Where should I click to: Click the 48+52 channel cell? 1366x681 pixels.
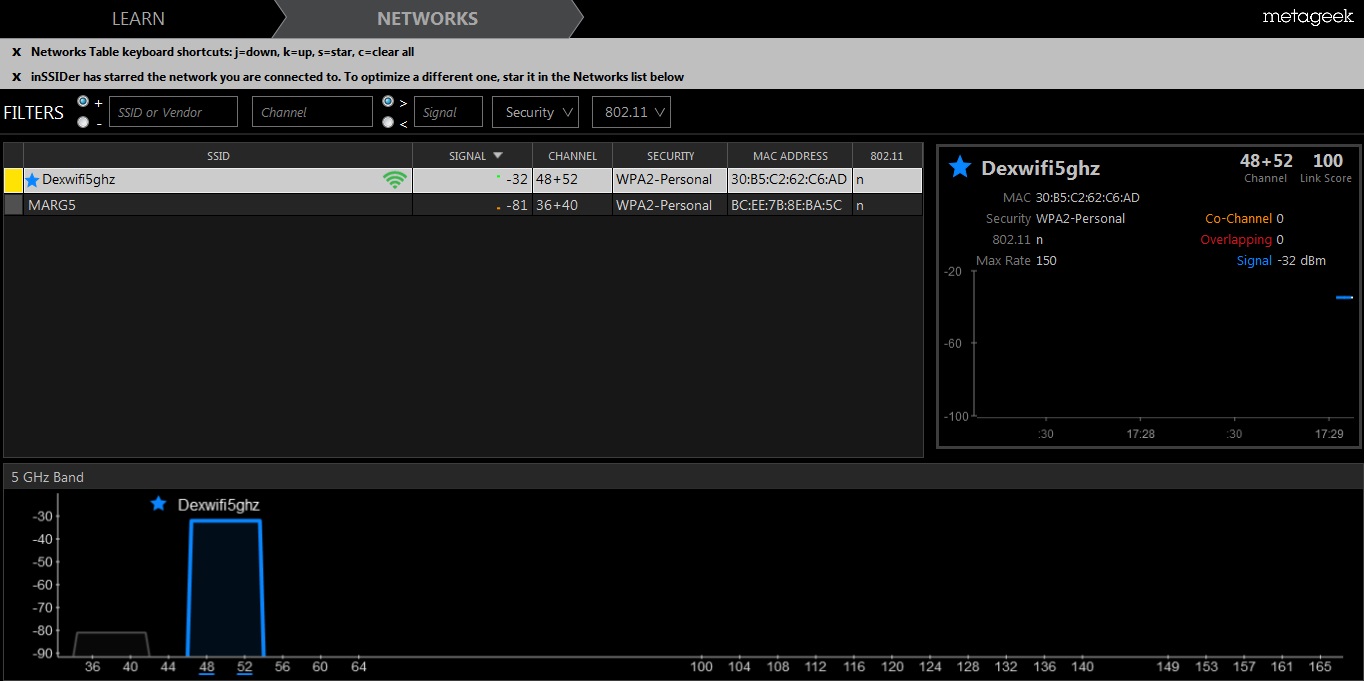[x=572, y=180]
